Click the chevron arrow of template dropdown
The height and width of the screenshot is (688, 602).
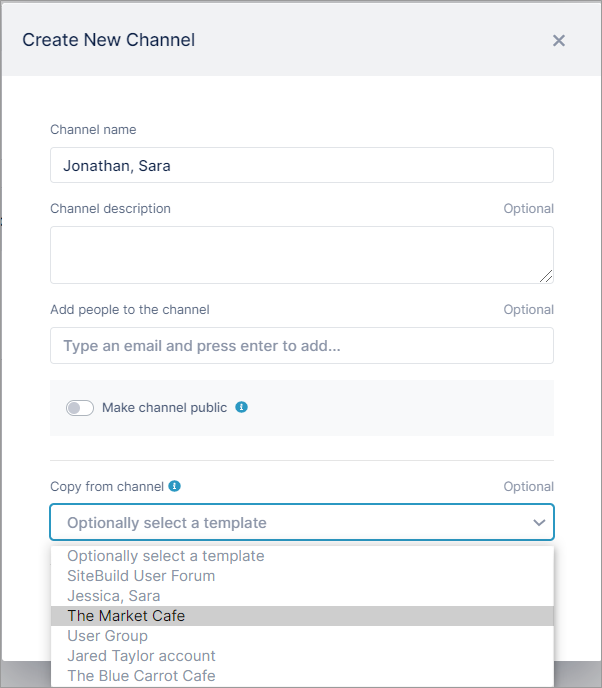click(539, 523)
